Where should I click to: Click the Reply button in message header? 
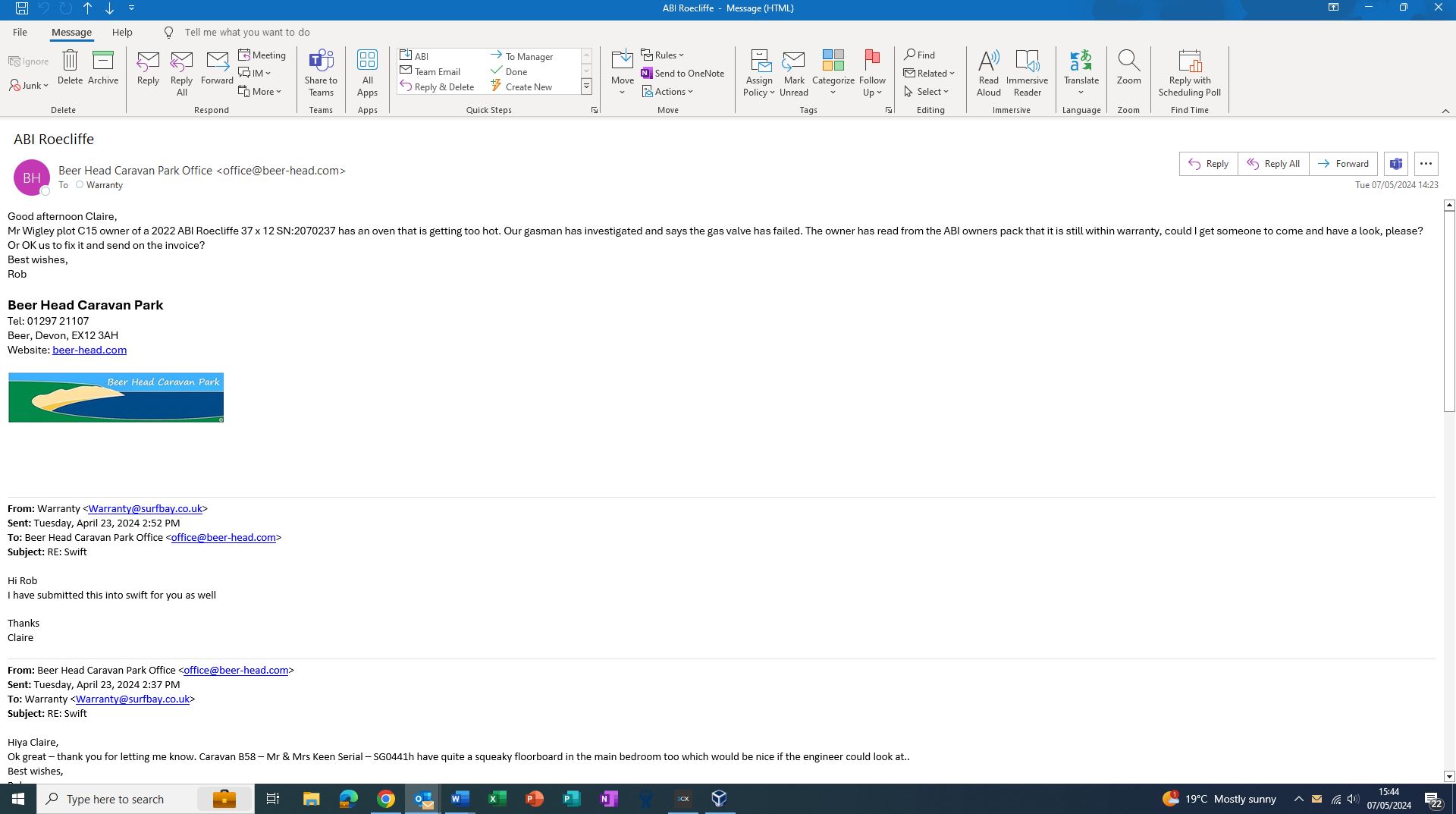point(1209,164)
